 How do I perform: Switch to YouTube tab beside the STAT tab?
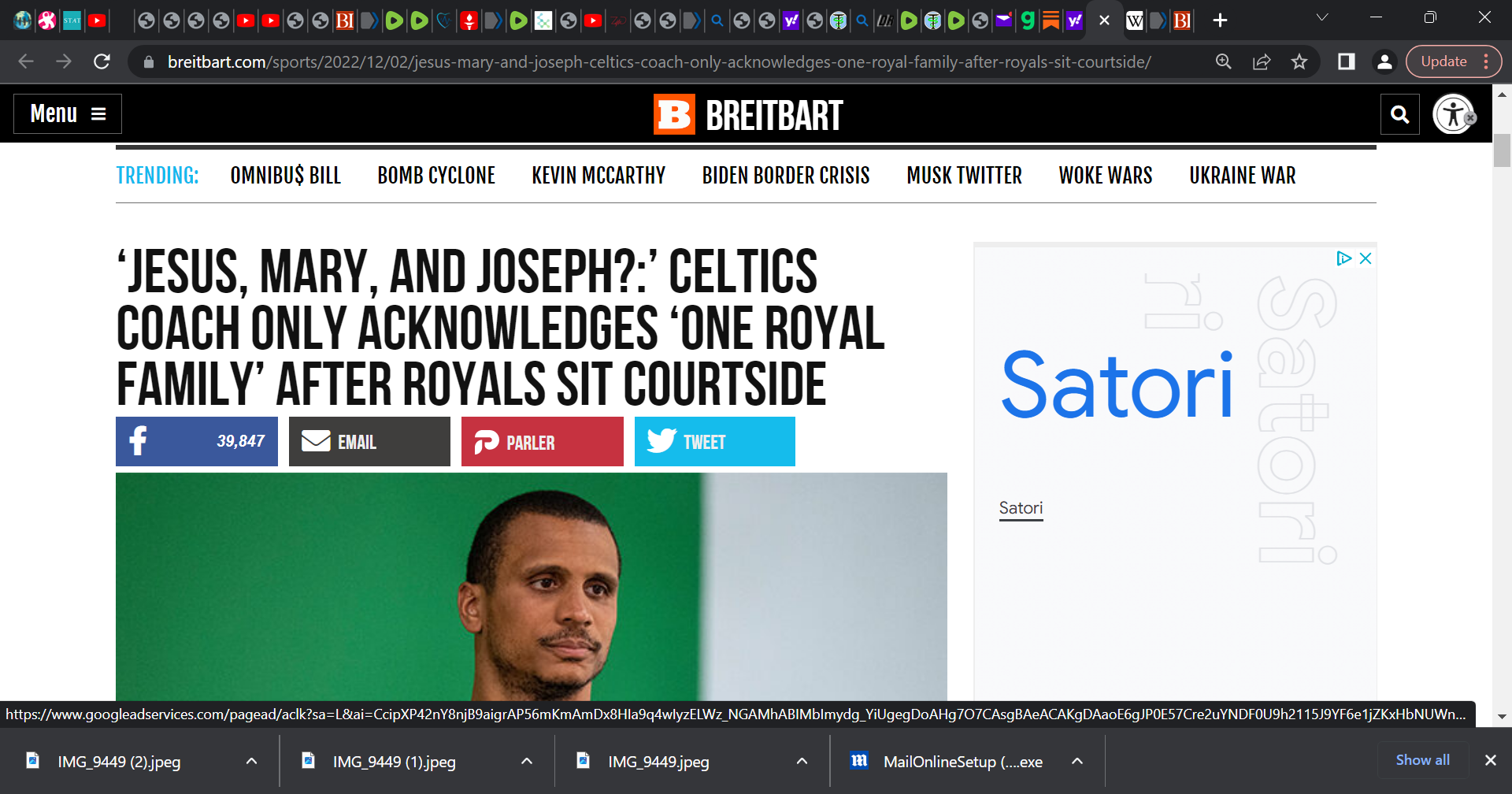(x=97, y=20)
